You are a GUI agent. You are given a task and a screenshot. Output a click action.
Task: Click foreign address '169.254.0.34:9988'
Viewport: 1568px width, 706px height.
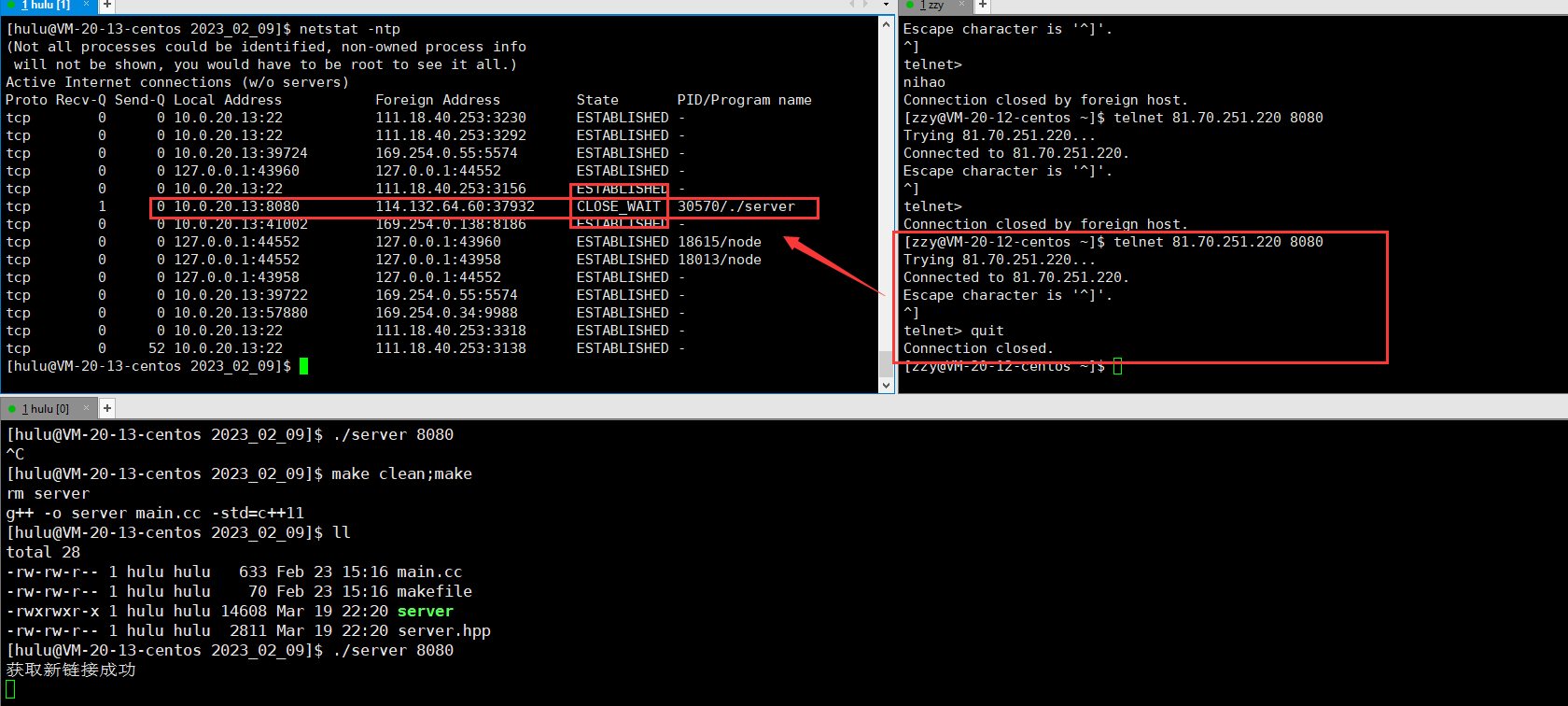[x=446, y=313]
